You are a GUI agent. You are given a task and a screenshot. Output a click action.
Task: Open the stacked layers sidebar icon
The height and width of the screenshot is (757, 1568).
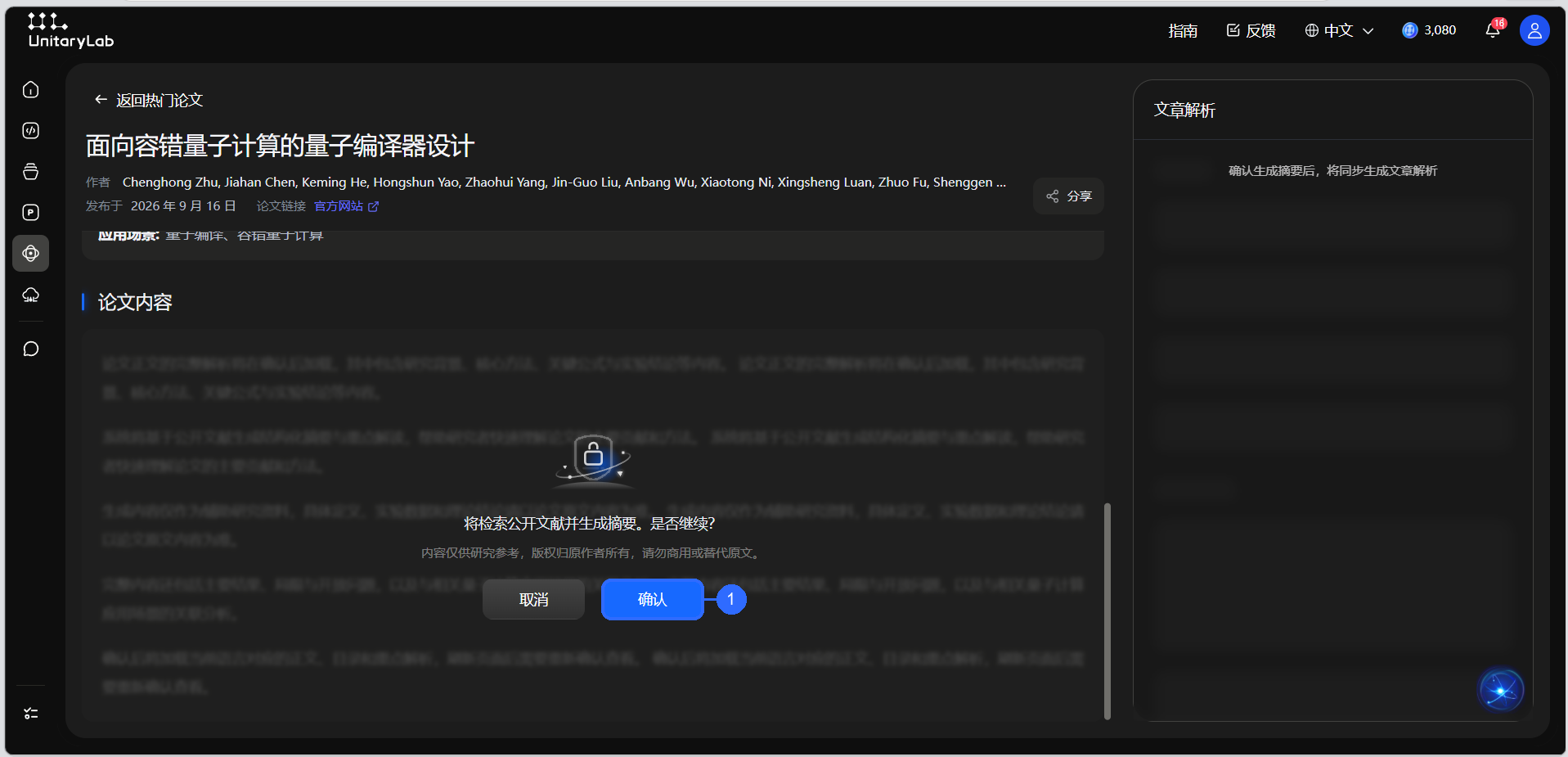31,171
